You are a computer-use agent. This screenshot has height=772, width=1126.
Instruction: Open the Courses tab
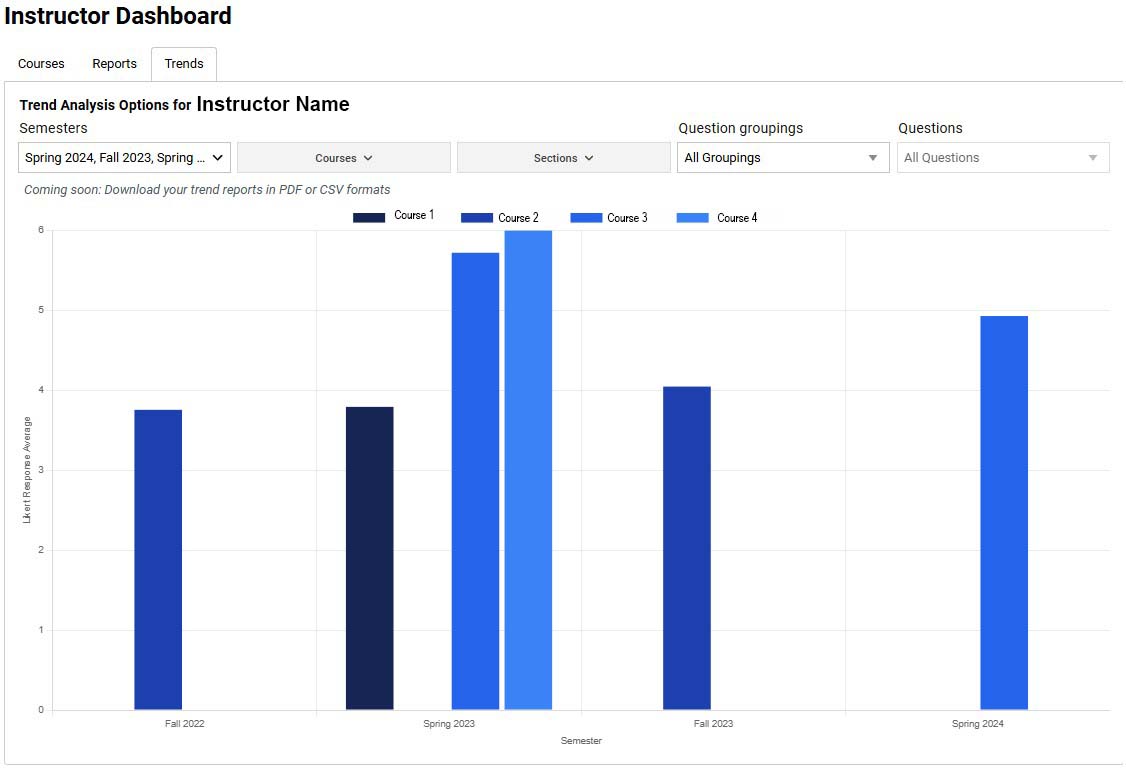[41, 64]
